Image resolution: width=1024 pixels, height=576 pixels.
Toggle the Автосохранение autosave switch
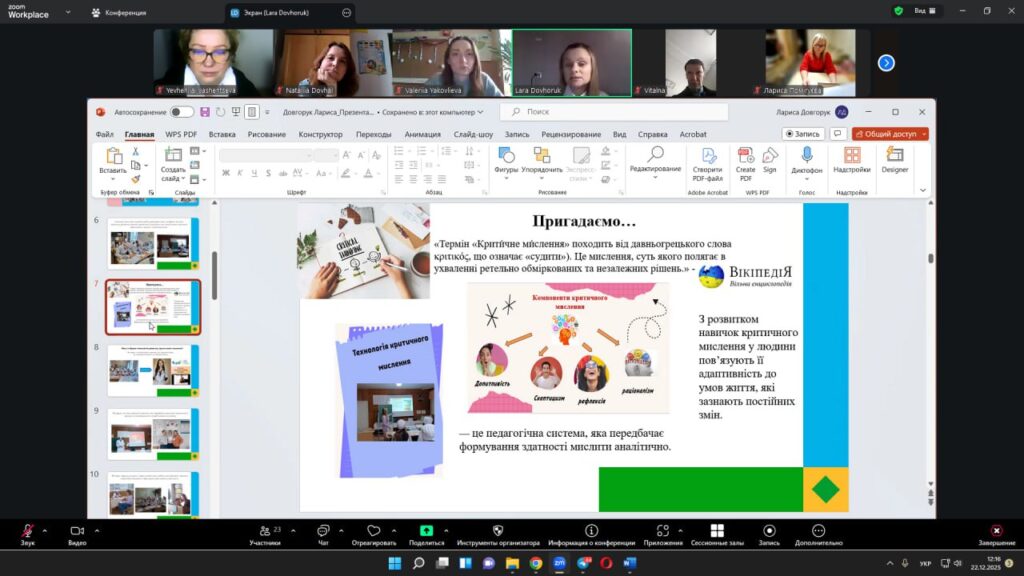point(181,112)
